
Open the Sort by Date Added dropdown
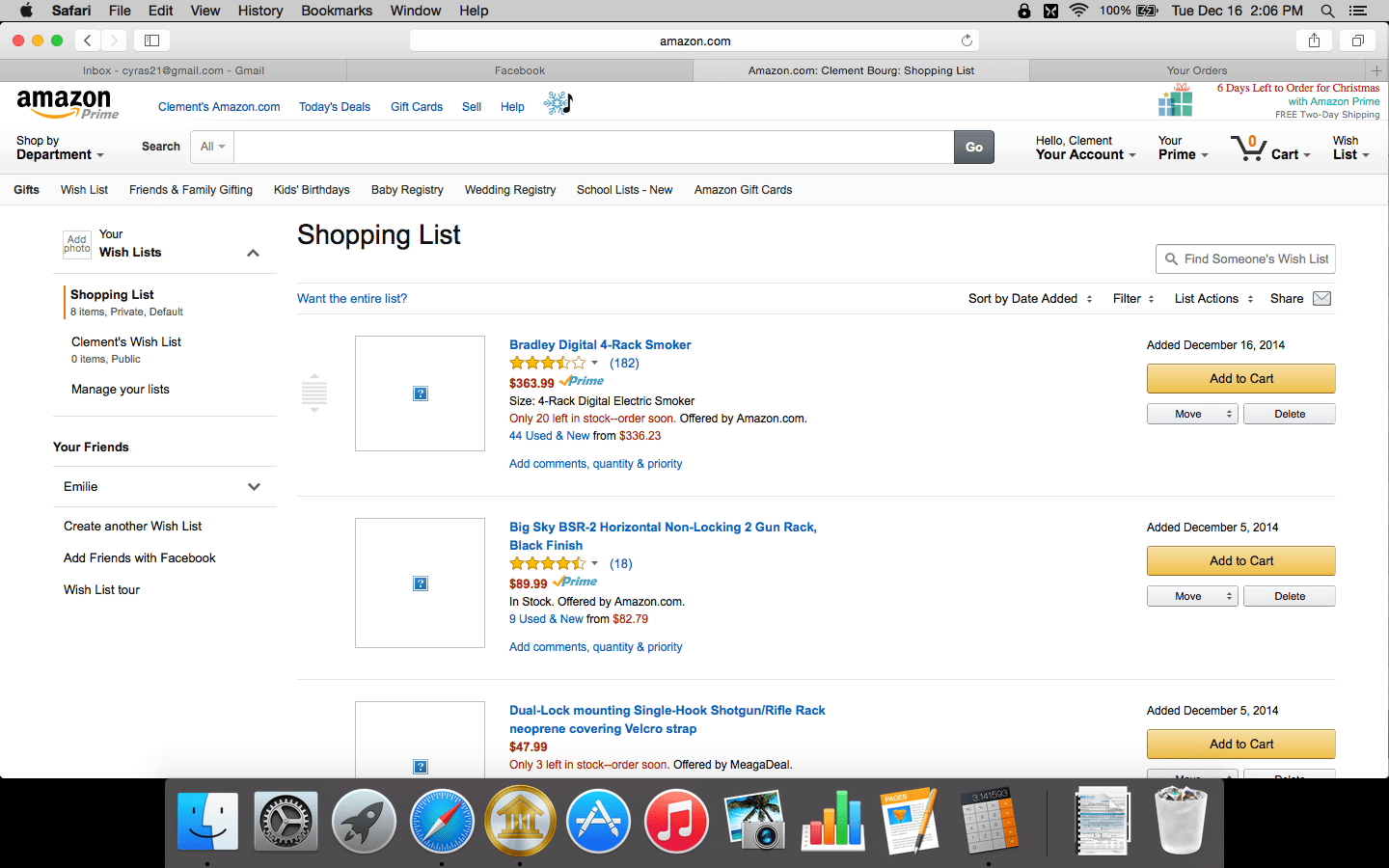[x=1025, y=299]
